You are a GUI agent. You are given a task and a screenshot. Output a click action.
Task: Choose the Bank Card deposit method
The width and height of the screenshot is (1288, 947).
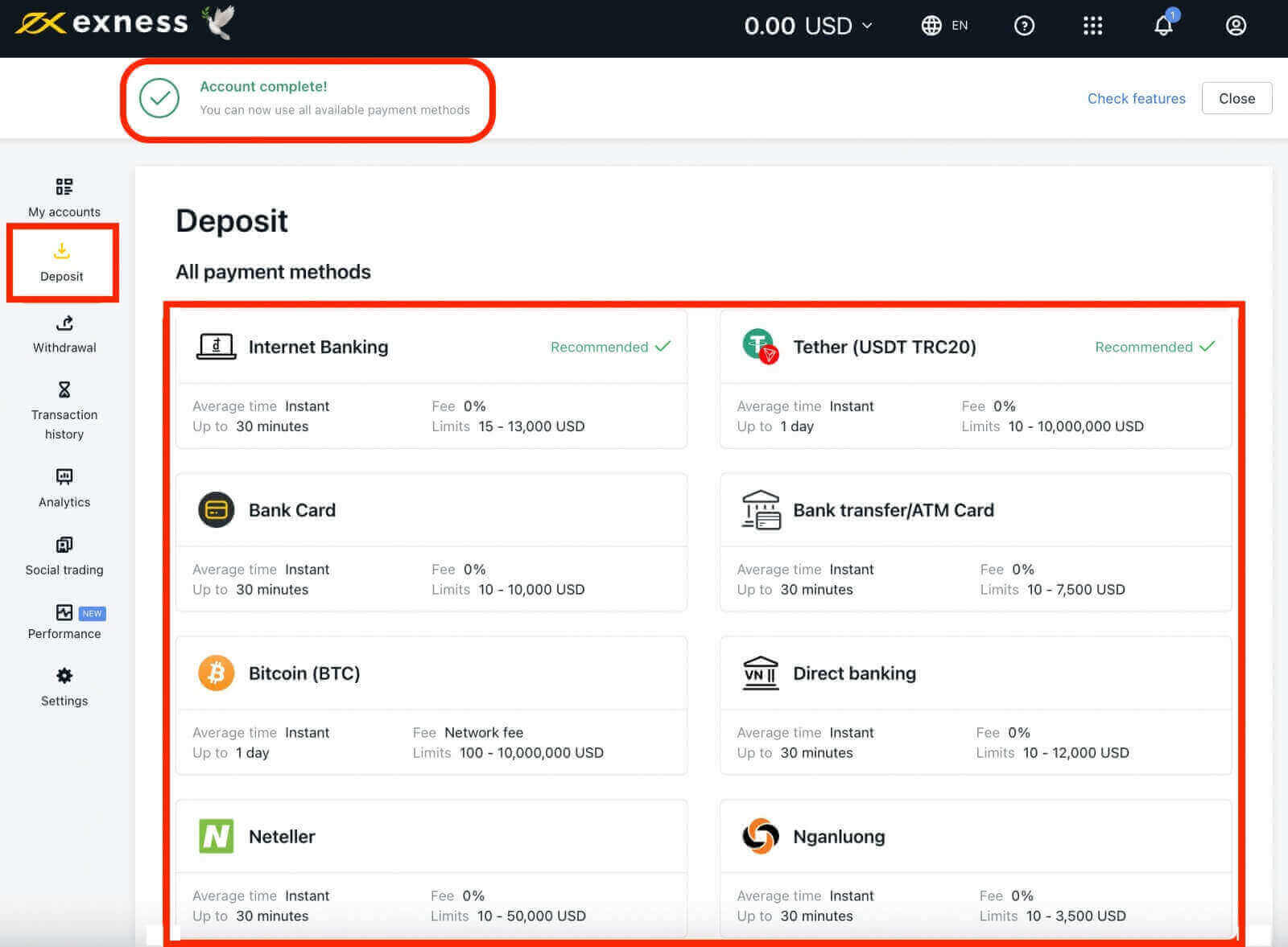[431, 542]
